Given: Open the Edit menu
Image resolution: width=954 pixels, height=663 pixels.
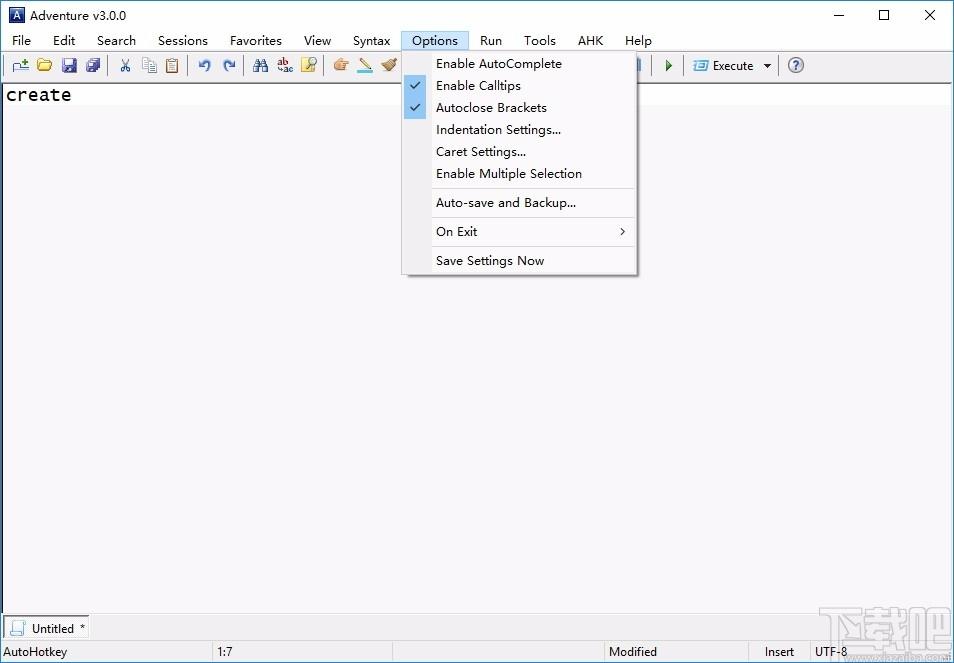Looking at the screenshot, I should pos(64,41).
